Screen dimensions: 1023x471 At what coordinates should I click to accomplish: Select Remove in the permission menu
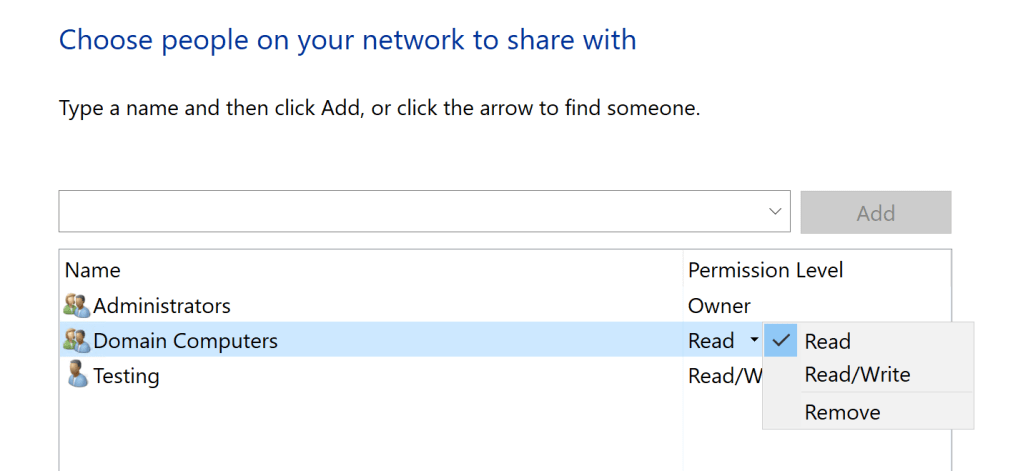tap(842, 412)
